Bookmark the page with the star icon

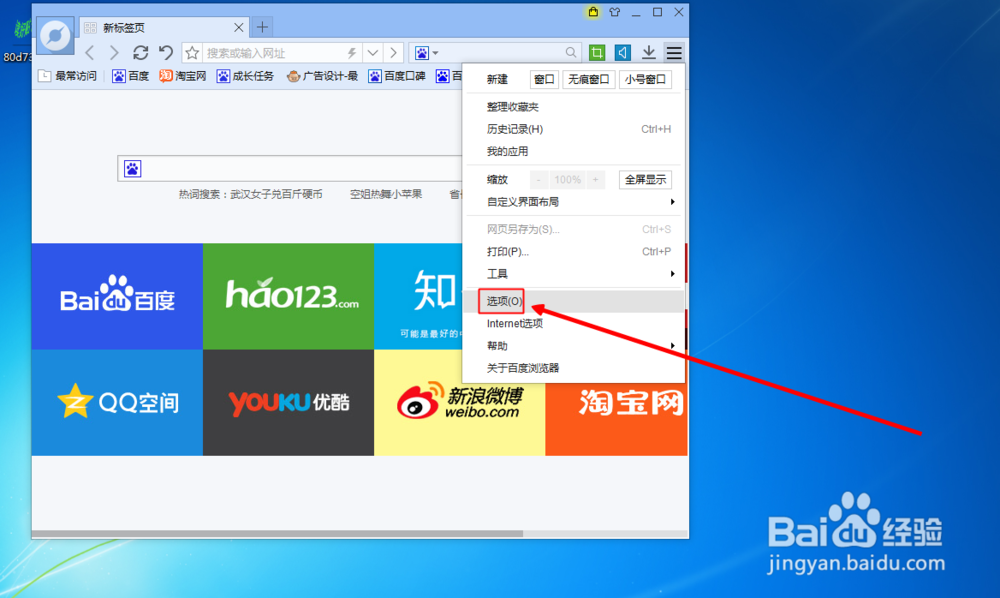[x=192, y=53]
